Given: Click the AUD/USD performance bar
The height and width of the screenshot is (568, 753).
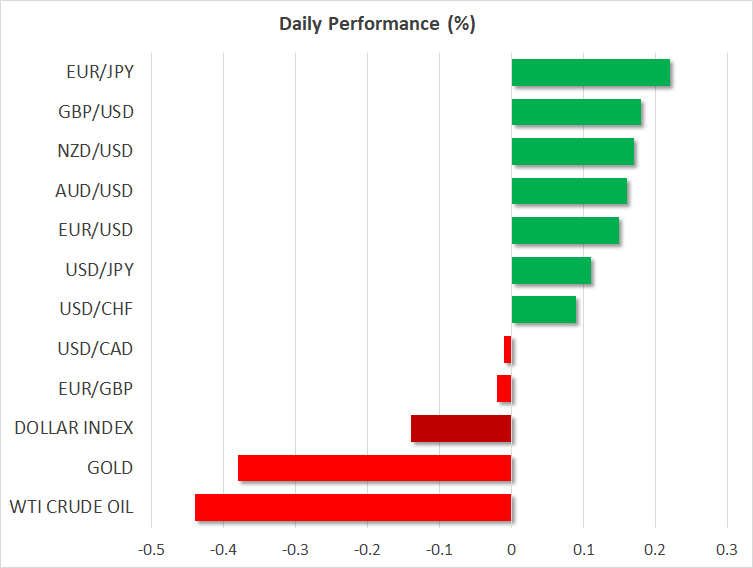Looking at the screenshot, I should 569,191.
